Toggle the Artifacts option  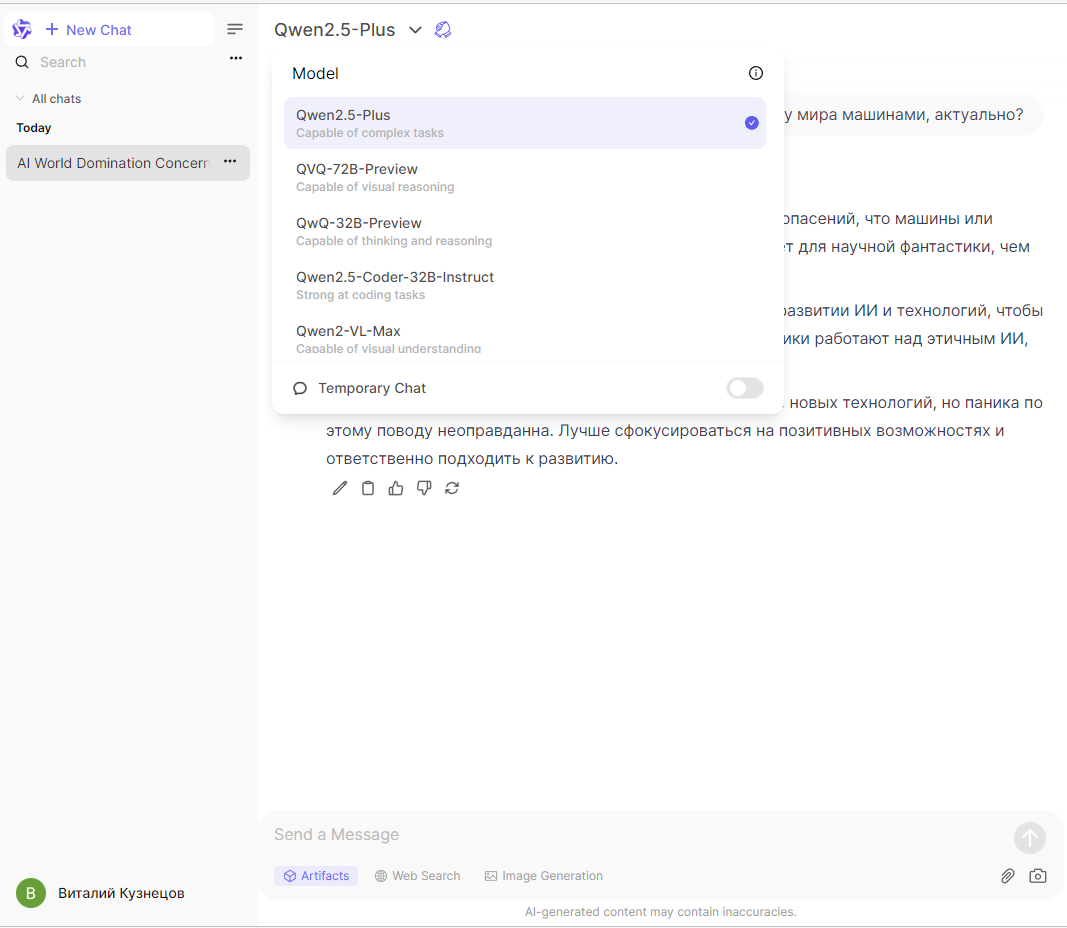pyautogui.click(x=316, y=876)
